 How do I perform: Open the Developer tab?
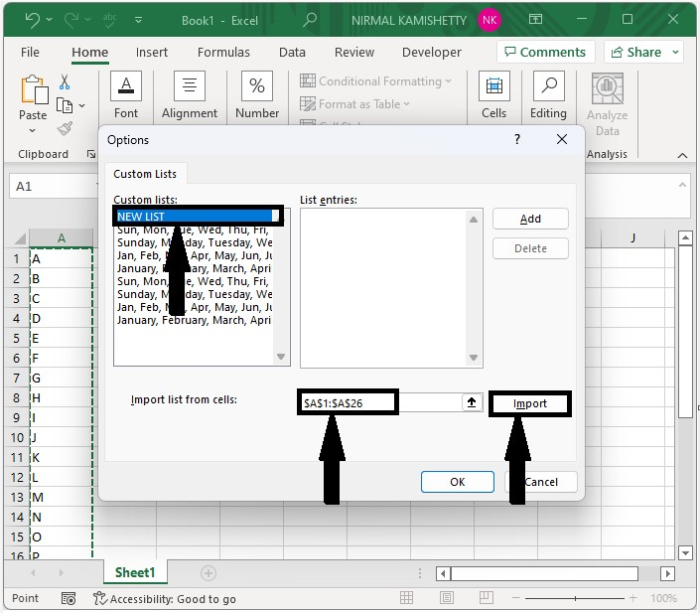pyautogui.click(x=432, y=52)
